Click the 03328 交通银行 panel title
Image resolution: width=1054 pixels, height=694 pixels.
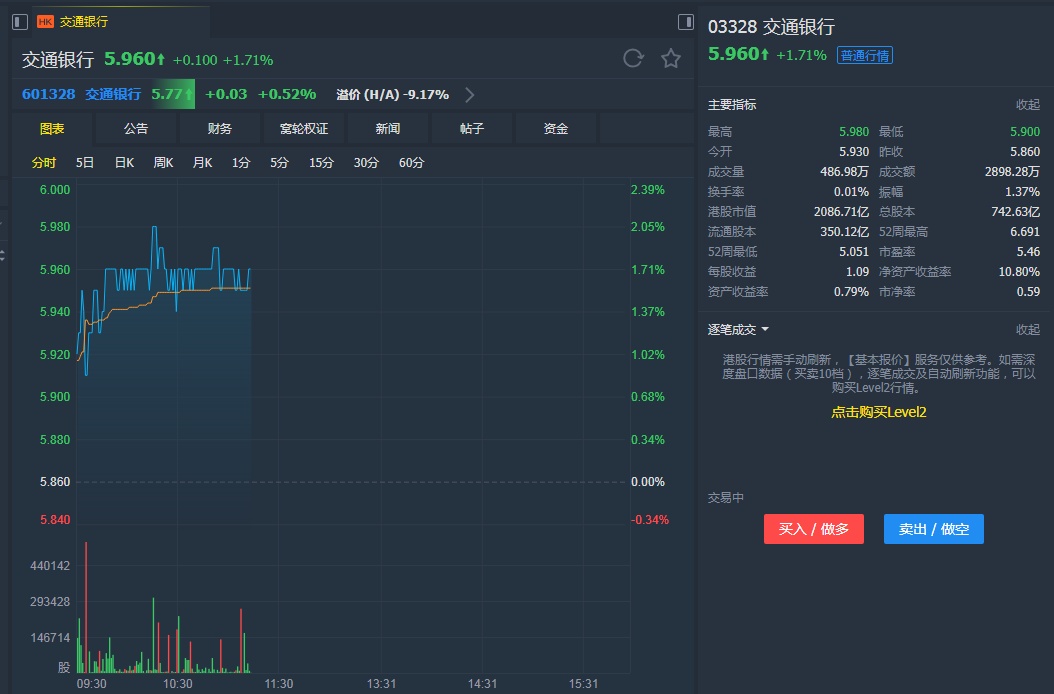click(x=771, y=27)
